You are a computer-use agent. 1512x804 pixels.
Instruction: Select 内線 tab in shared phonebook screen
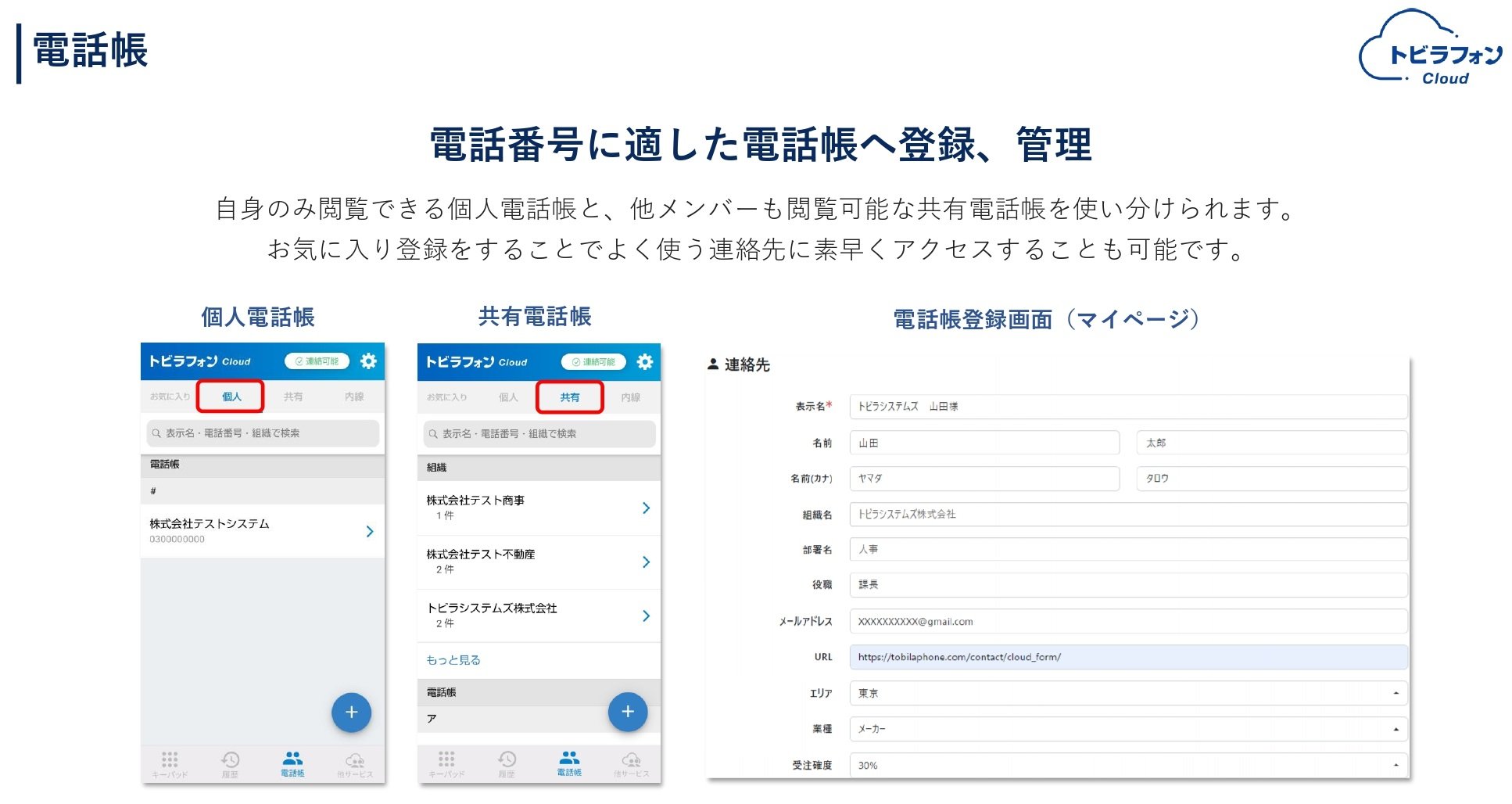631,397
